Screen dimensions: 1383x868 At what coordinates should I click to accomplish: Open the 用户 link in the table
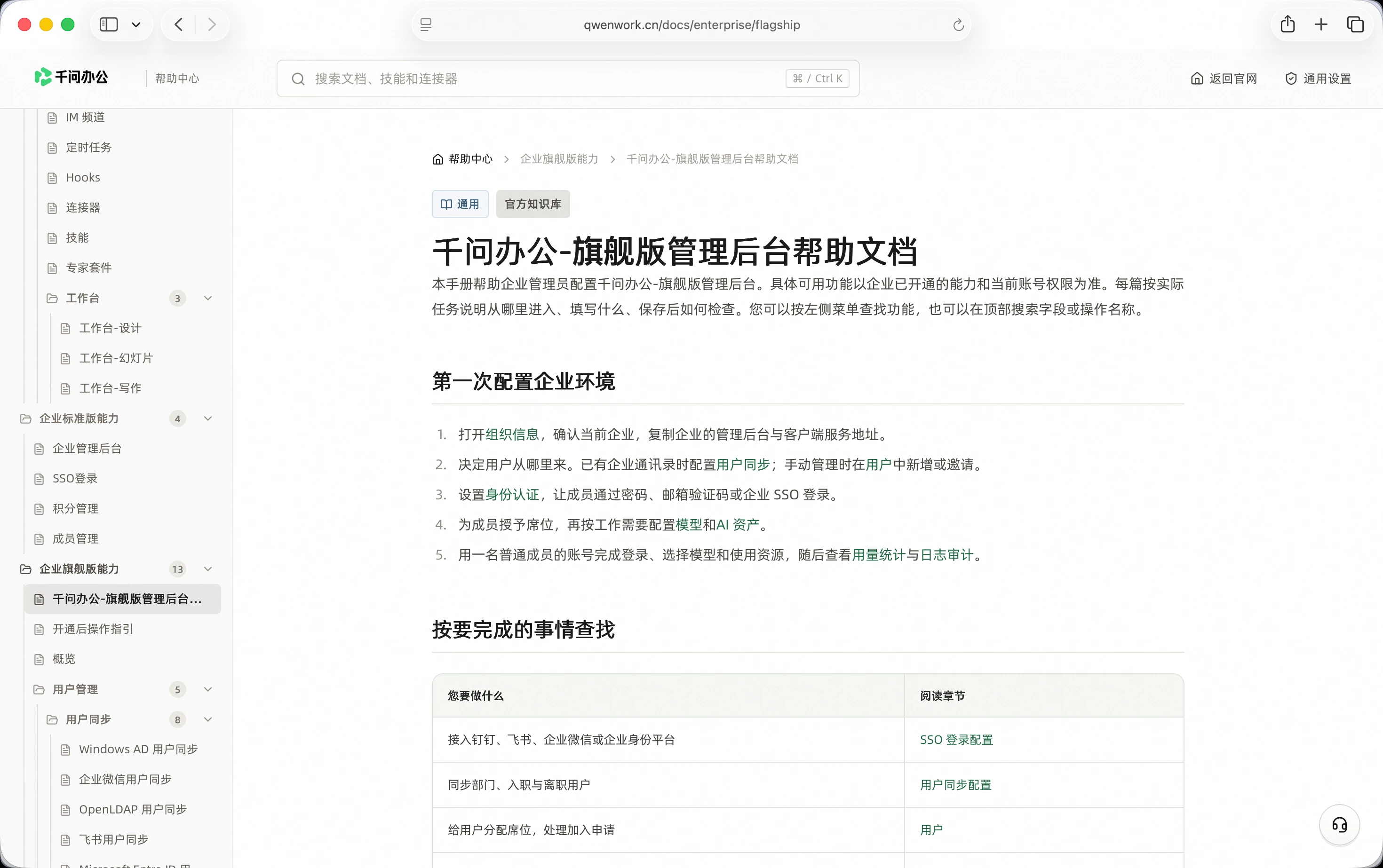(x=931, y=830)
